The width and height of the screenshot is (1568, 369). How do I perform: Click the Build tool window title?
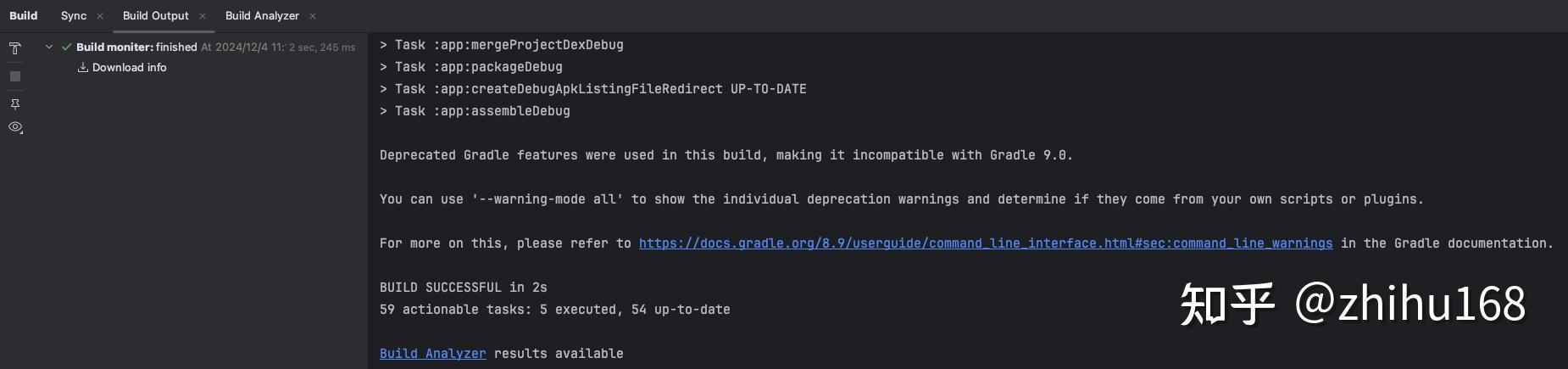[x=24, y=16]
